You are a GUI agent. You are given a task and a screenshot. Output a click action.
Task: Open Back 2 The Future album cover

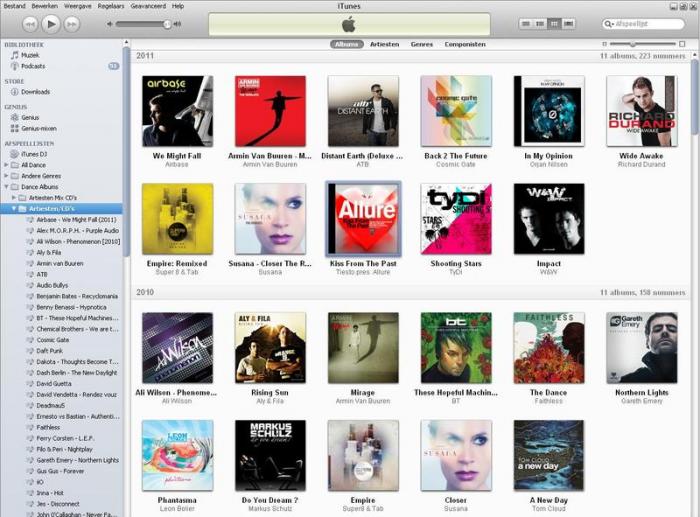[x=456, y=111]
